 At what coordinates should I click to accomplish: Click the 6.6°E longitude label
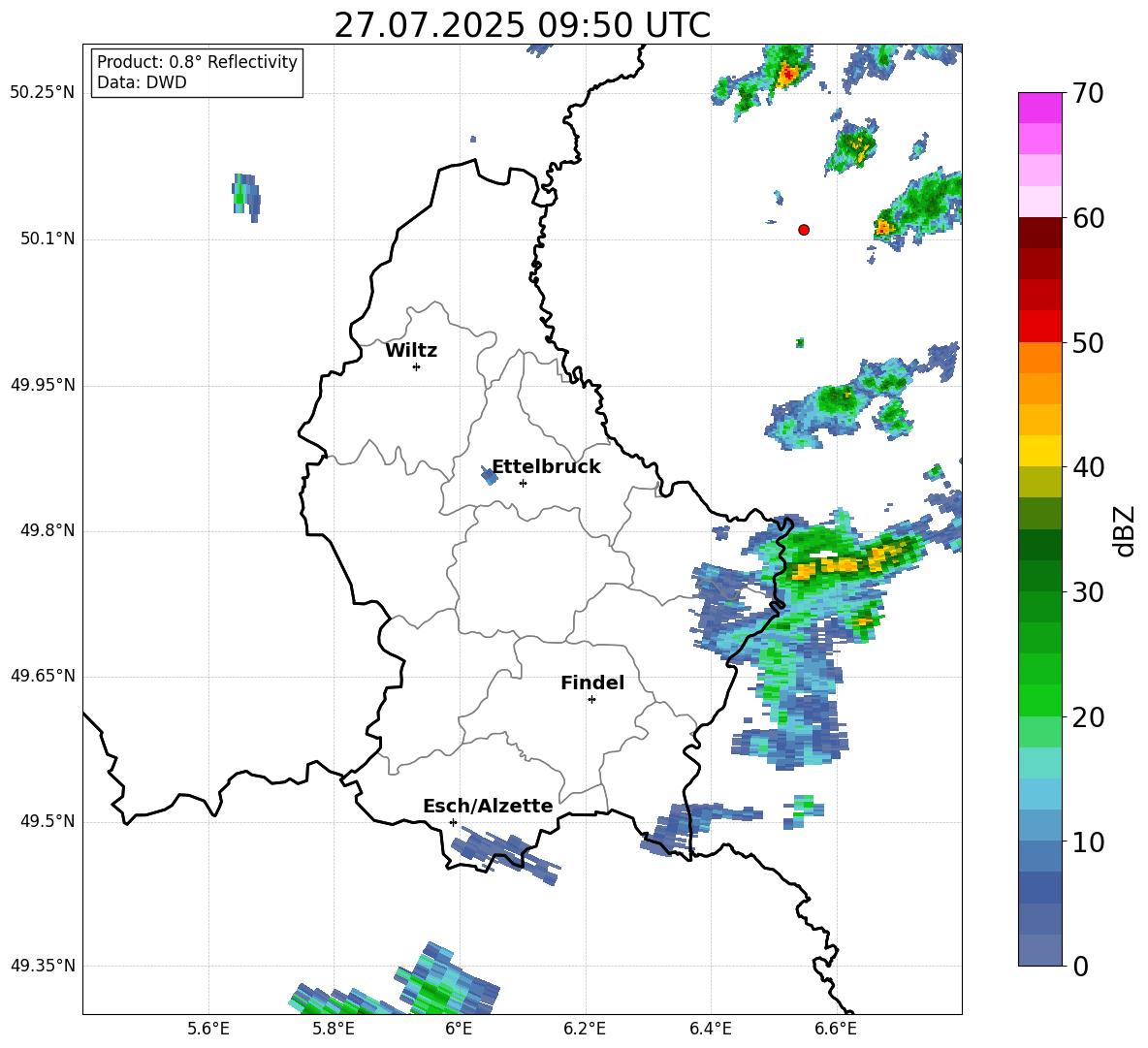[836, 1029]
